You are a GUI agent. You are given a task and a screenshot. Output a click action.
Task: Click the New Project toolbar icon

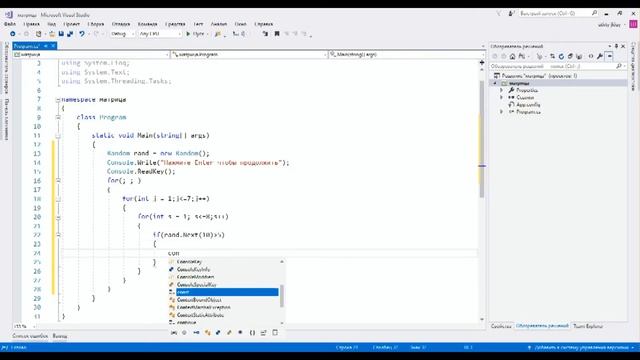tap(38, 34)
